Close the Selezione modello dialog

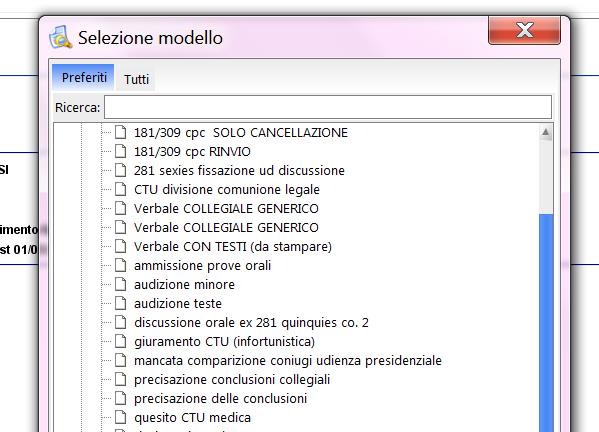(525, 30)
